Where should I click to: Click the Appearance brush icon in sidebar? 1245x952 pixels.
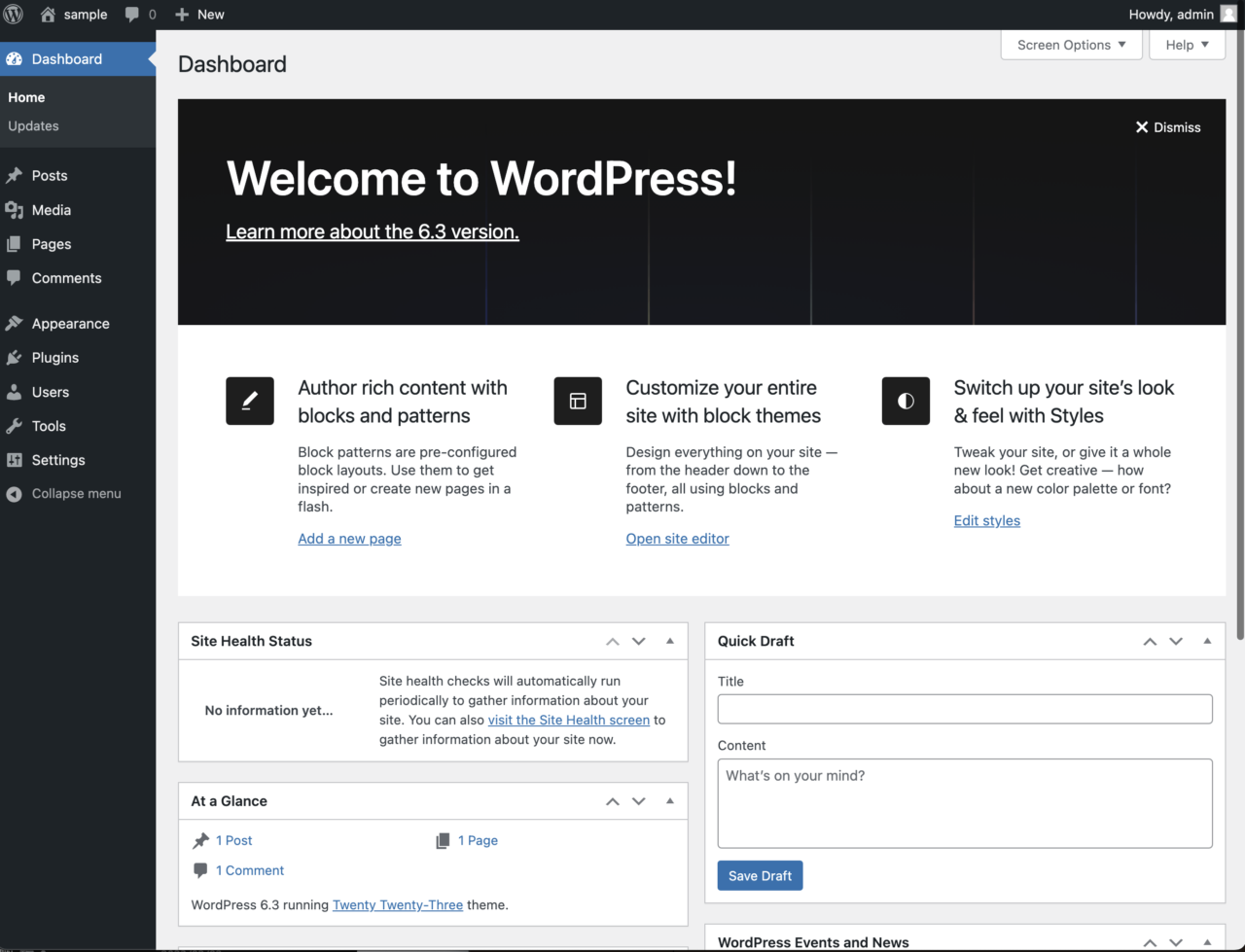tap(14, 324)
